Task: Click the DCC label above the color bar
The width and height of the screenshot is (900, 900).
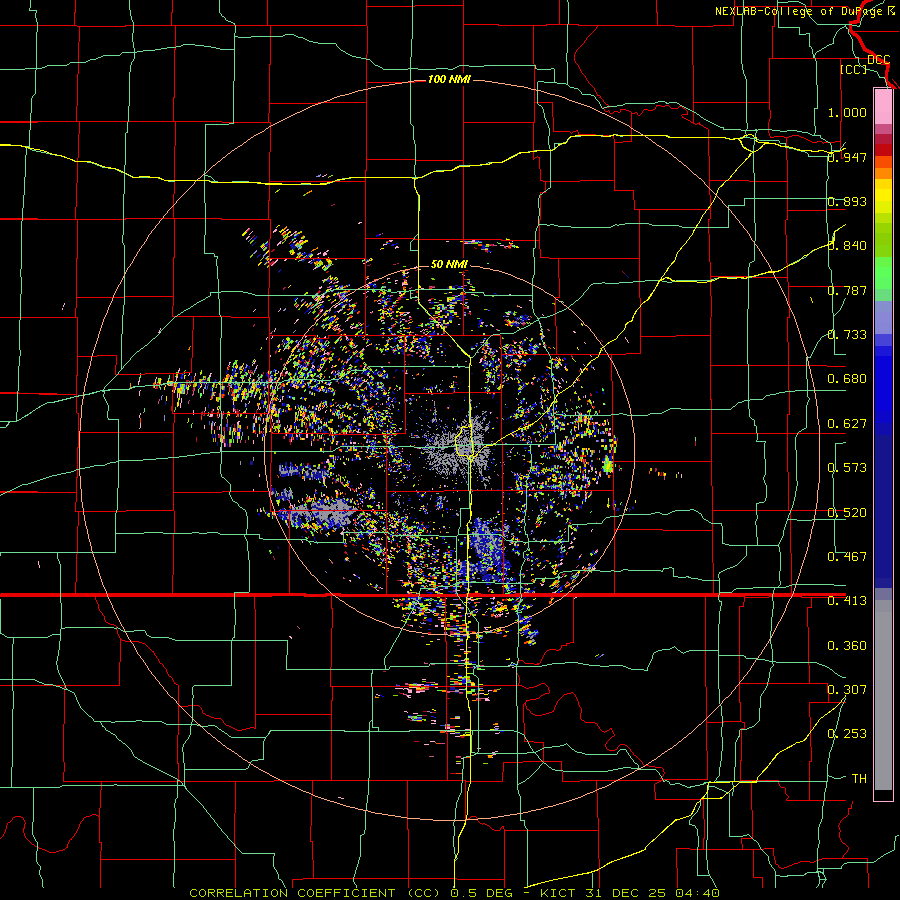Action: click(878, 59)
